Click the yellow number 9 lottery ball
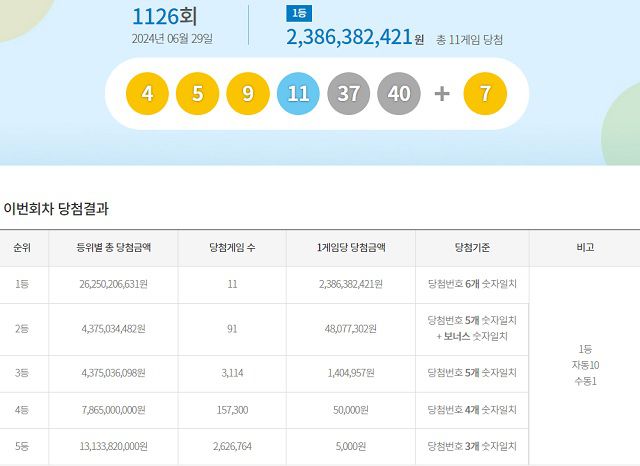 click(x=248, y=94)
